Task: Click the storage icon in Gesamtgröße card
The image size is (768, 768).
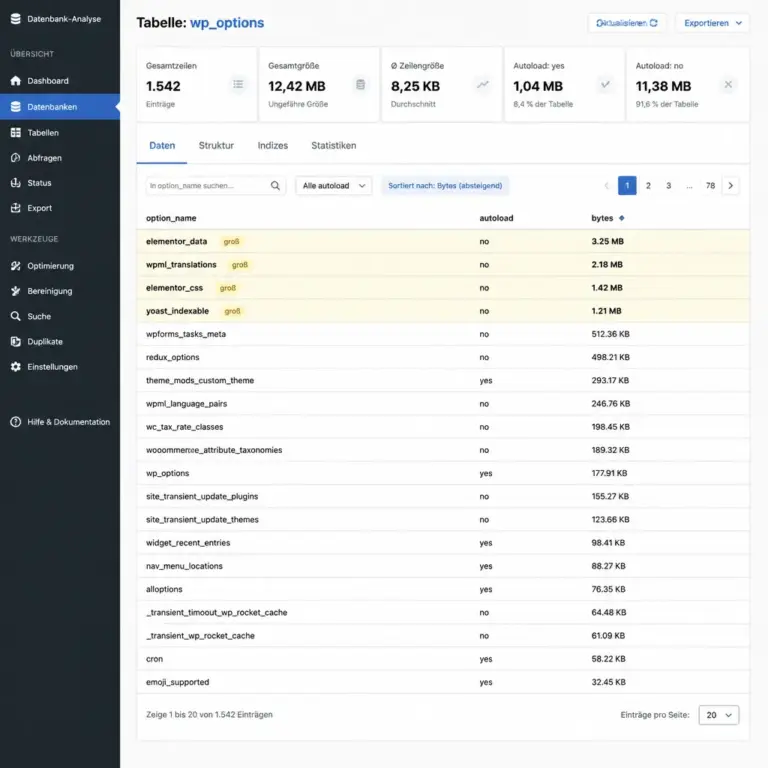Action: 360,84
